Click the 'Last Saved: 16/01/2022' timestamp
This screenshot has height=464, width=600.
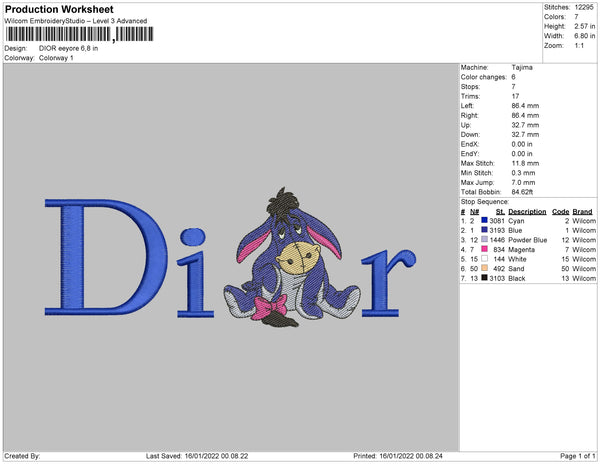click(197, 456)
